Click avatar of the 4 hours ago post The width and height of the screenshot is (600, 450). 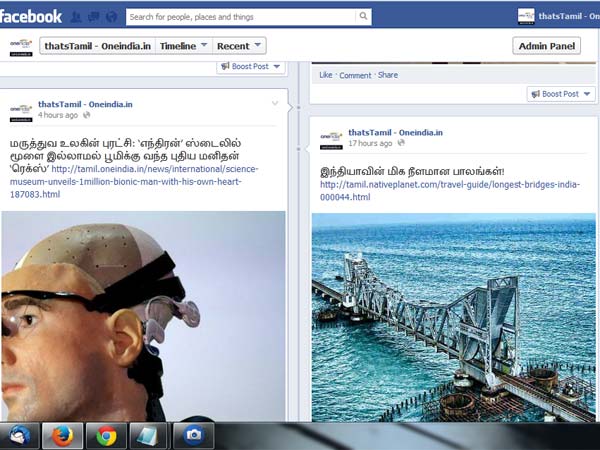[x=21, y=111]
